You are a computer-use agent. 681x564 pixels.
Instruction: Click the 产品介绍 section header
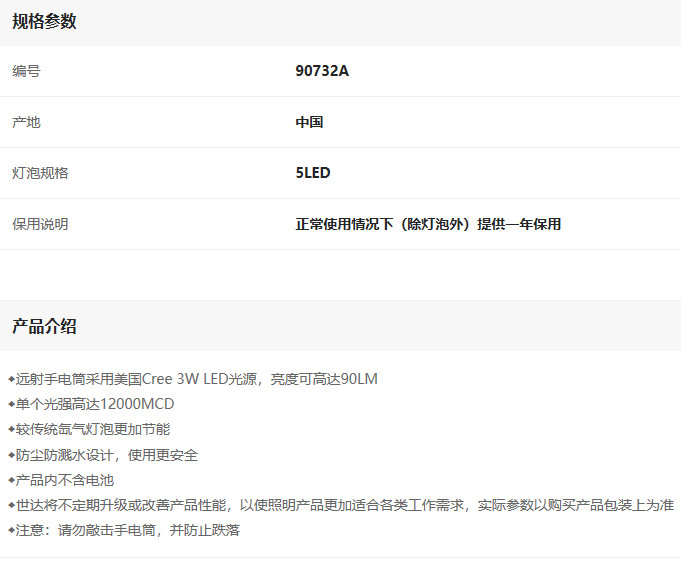pos(44,326)
